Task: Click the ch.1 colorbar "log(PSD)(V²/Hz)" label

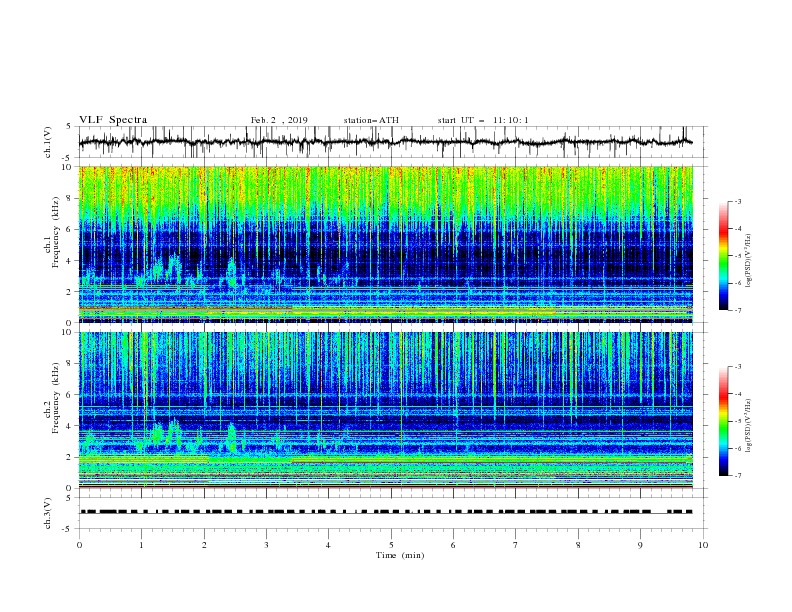Action: 750,261
